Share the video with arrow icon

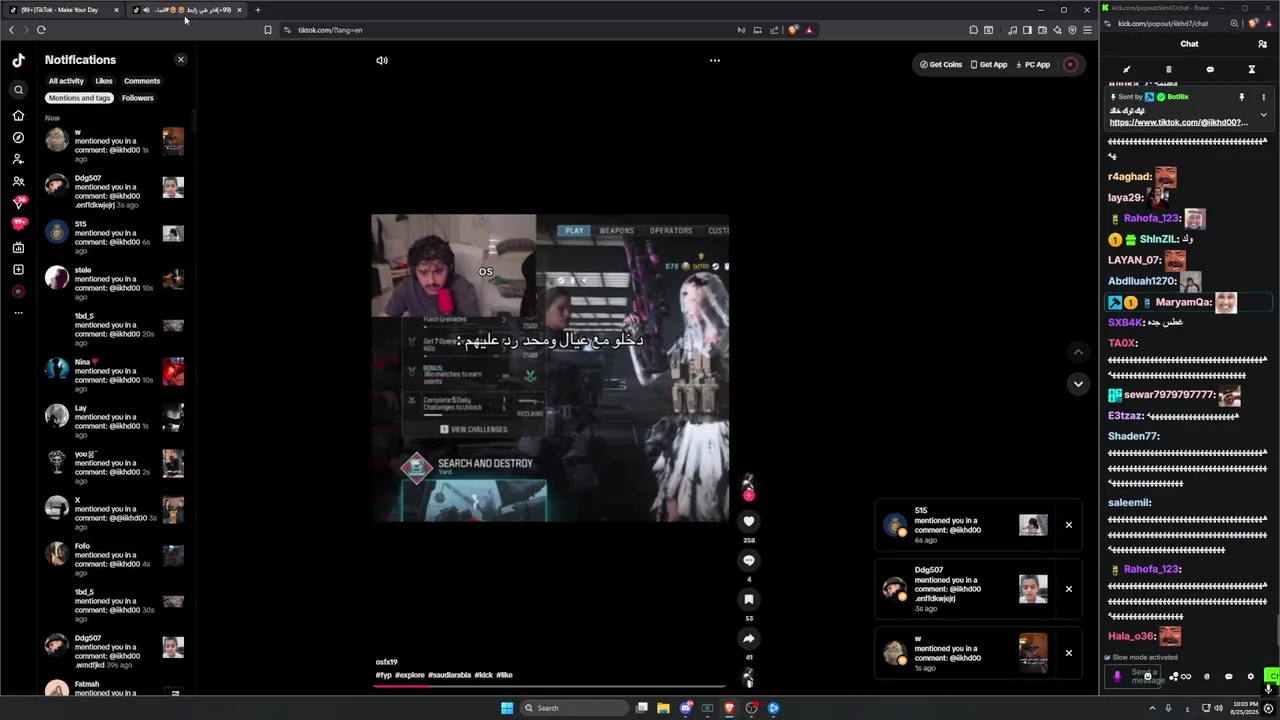[x=749, y=638]
